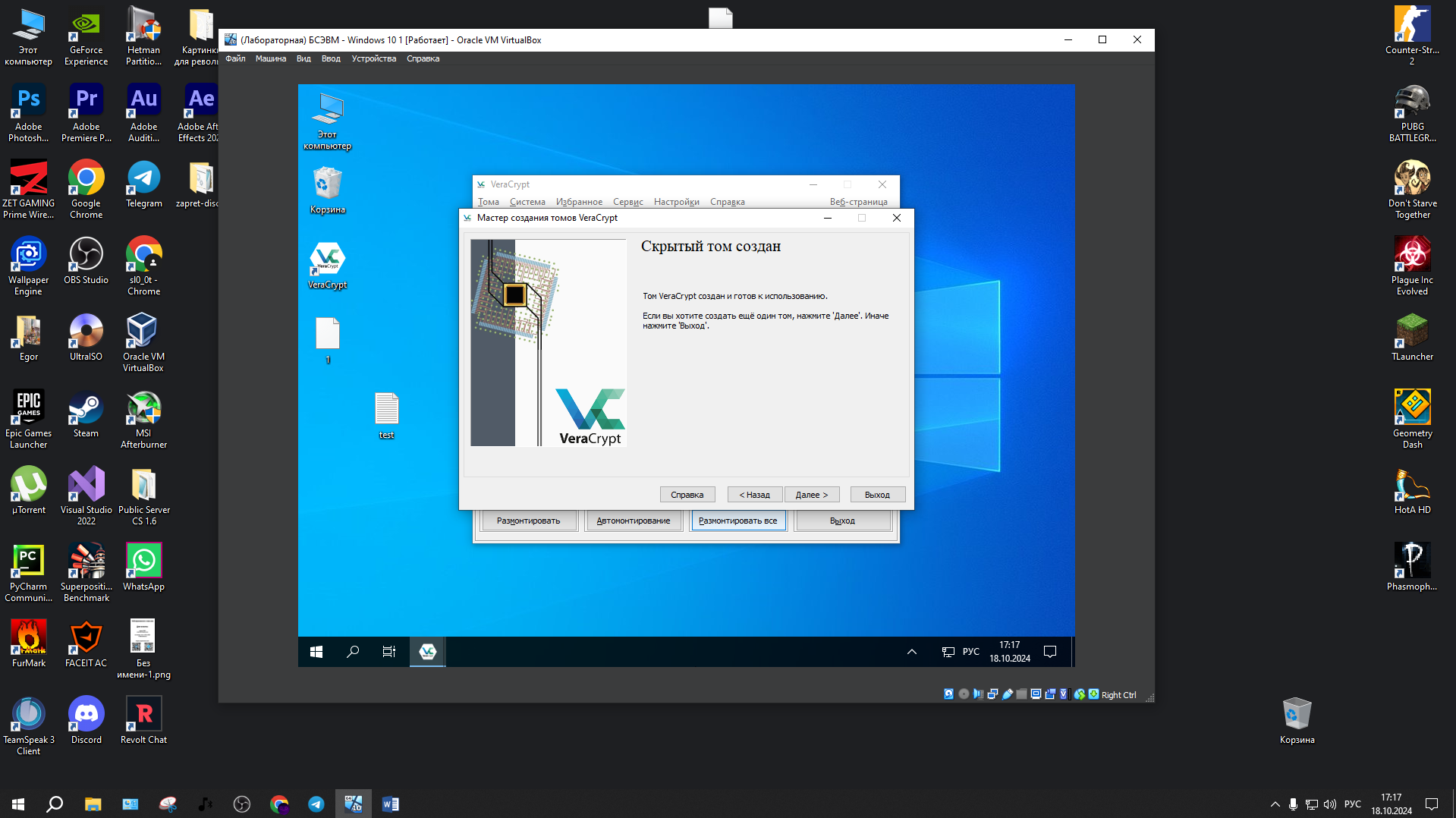1456x818 pixels.
Task: Click the guest clock showing 17:17
Action: [1010, 652]
